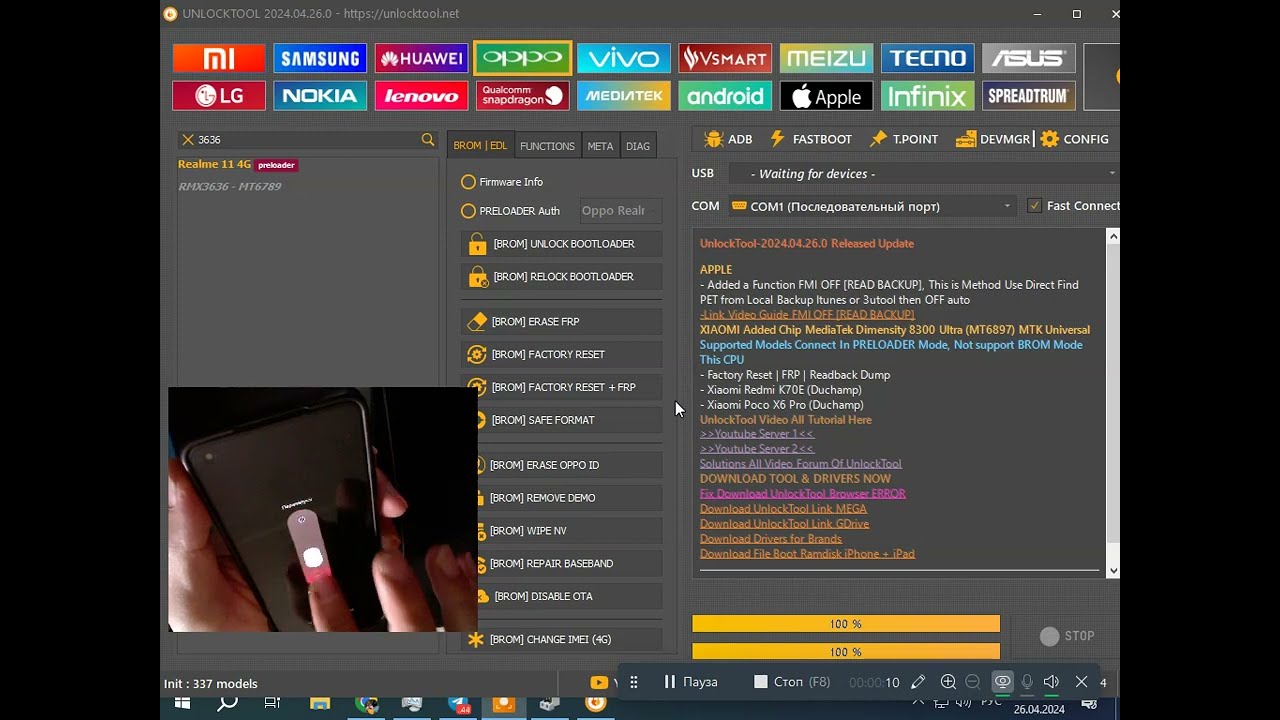
Task: Open Youtube Server 1 link
Action: 757,434
